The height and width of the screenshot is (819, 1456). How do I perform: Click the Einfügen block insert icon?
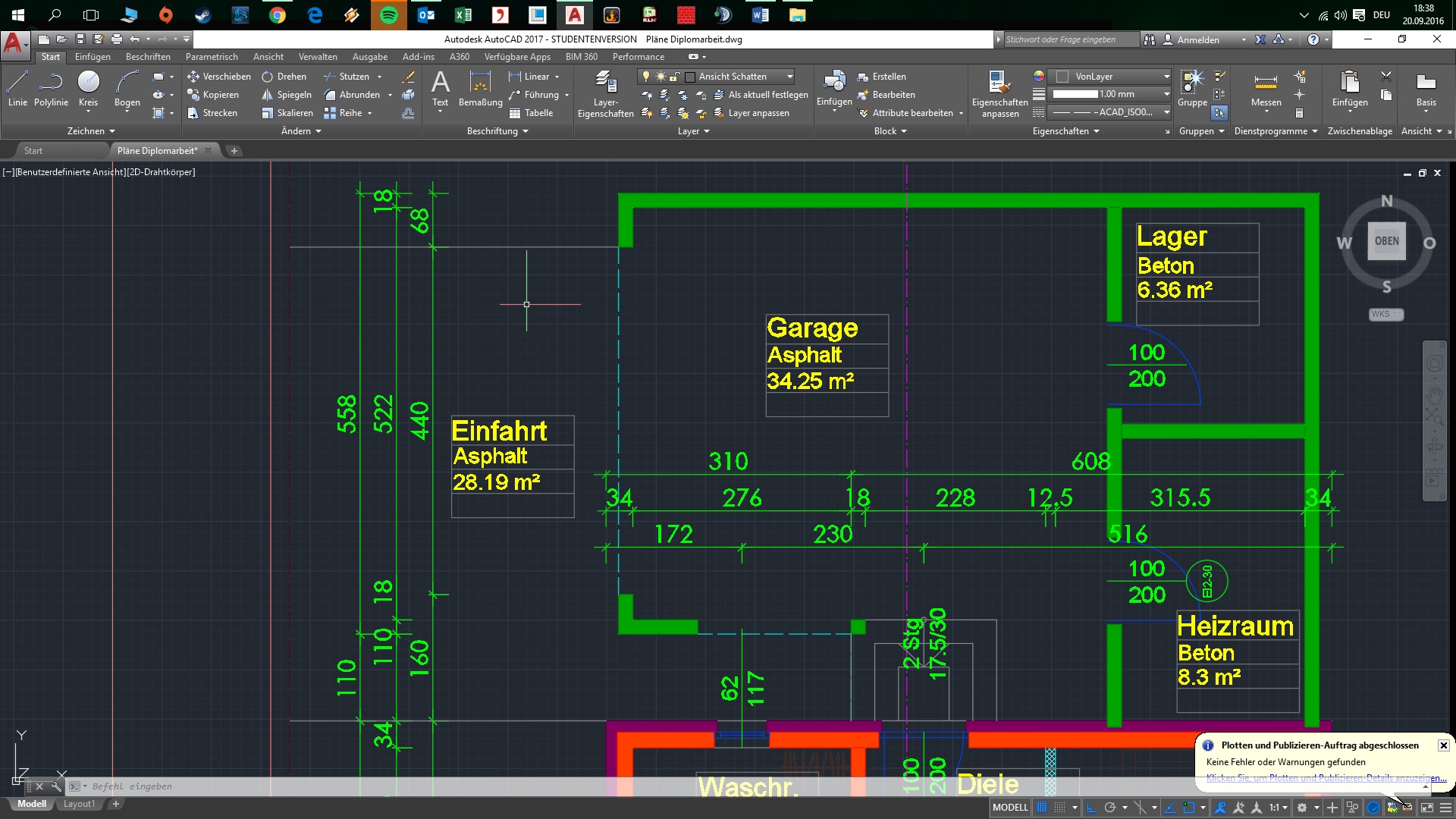[834, 80]
